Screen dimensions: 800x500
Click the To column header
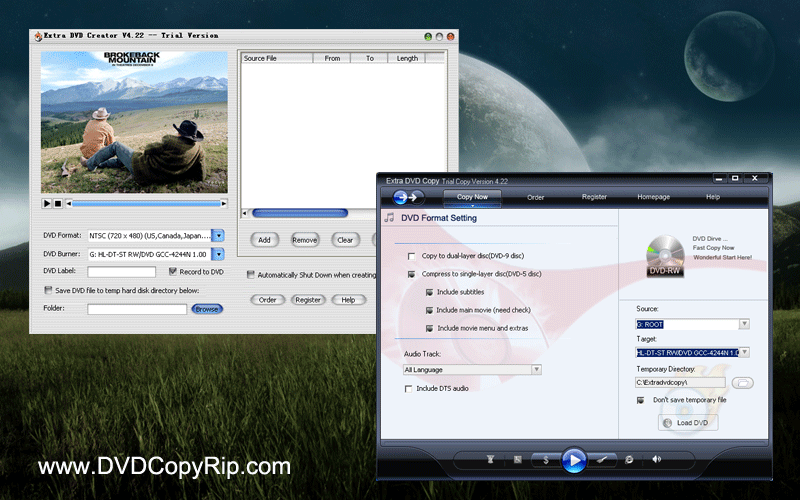click(369, 58)
